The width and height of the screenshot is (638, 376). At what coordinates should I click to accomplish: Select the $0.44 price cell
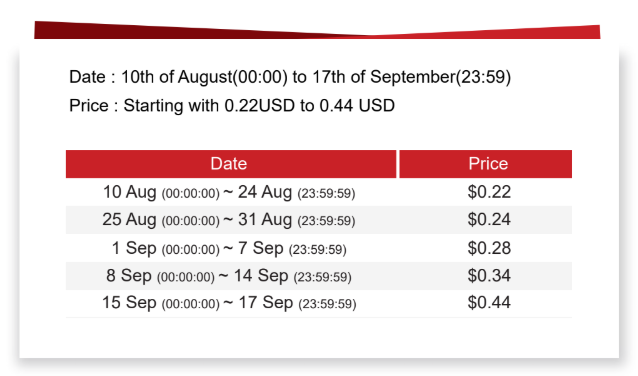[x=489, y=303]
